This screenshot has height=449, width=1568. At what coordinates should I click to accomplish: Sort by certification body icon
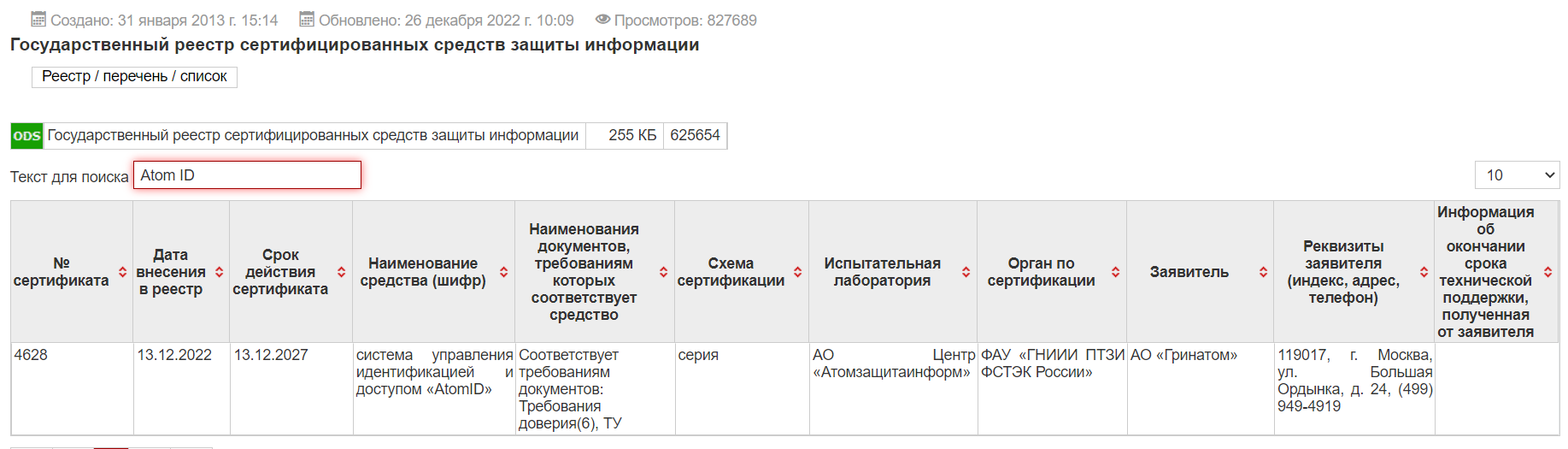tap(1116, 272)
